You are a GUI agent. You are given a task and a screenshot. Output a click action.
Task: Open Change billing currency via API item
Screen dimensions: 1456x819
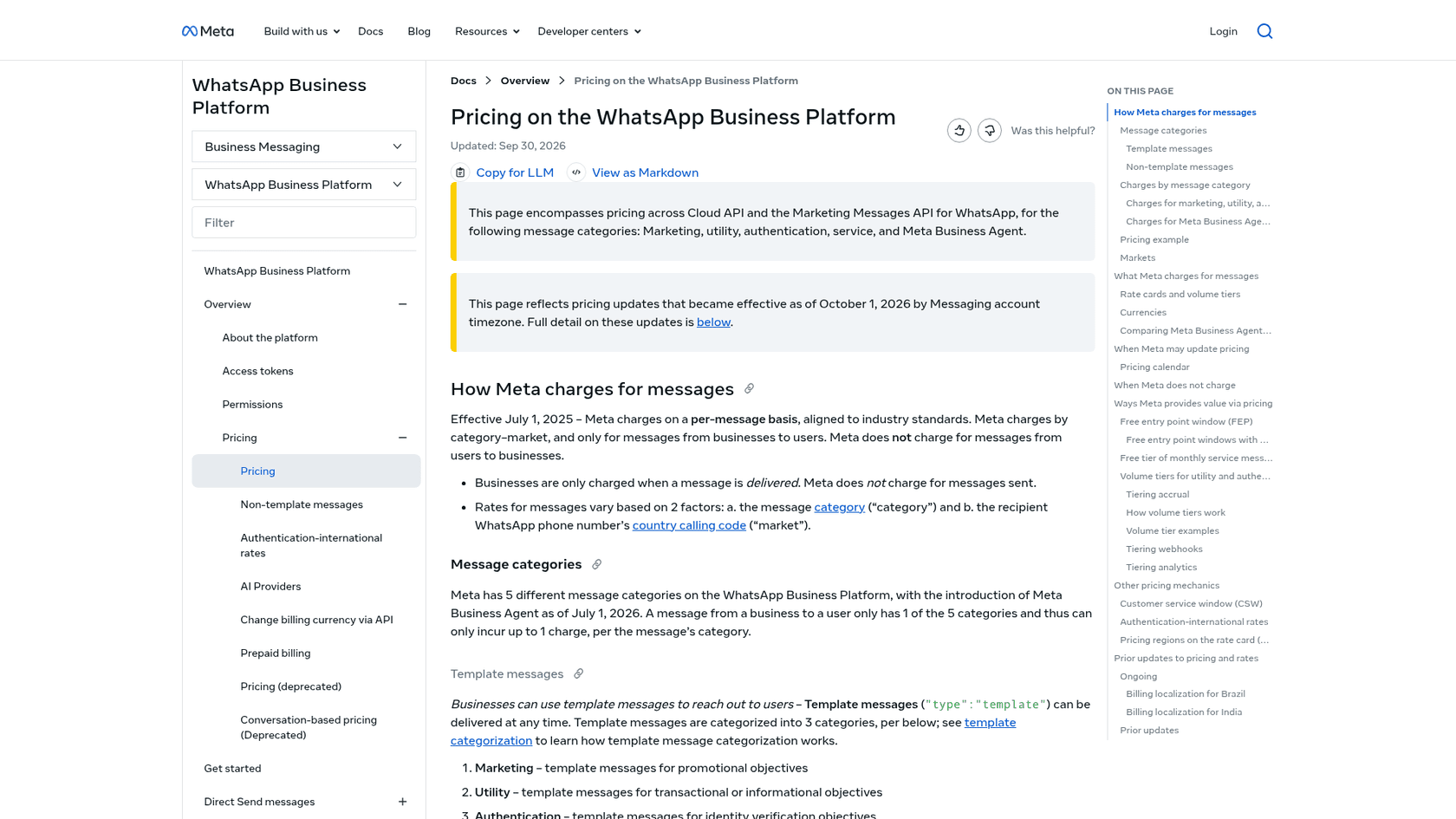[x=316, y=620]
